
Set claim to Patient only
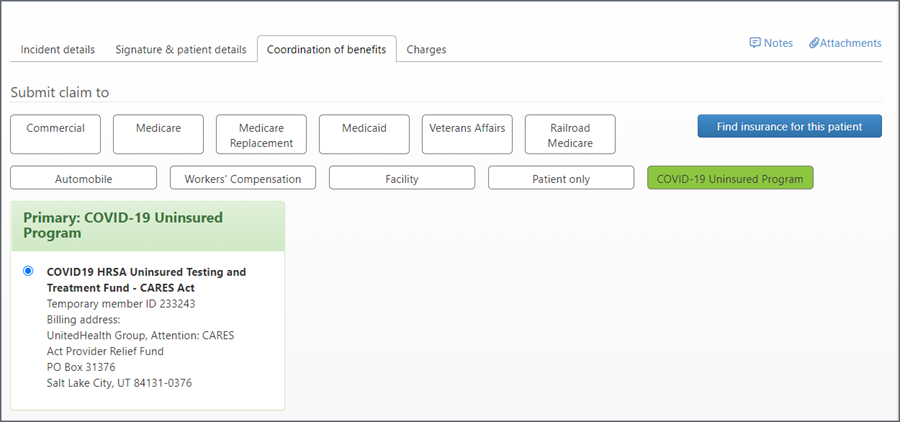pos(560,178)
